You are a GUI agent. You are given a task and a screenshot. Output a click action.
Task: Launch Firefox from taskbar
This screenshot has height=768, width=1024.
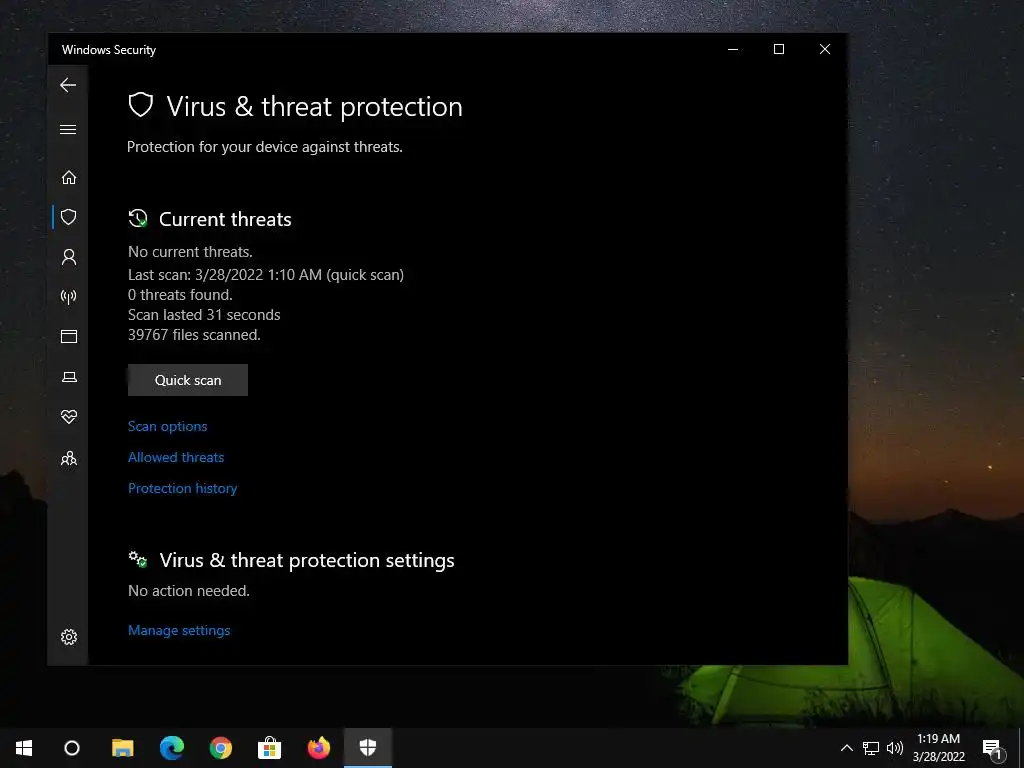319,748
